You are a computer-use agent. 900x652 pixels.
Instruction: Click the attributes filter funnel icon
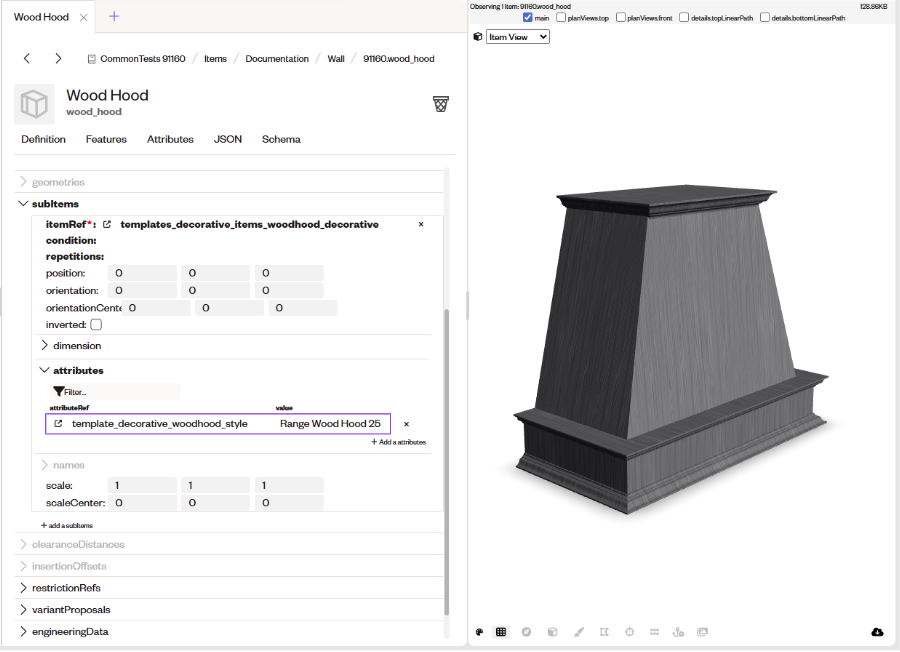(59, 391)
